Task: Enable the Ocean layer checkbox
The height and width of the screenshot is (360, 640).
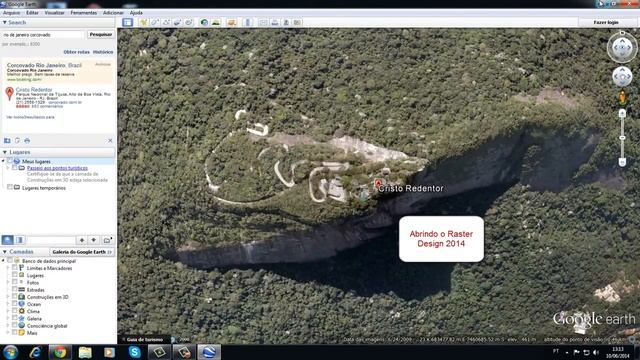Action: tap(15, 304)
